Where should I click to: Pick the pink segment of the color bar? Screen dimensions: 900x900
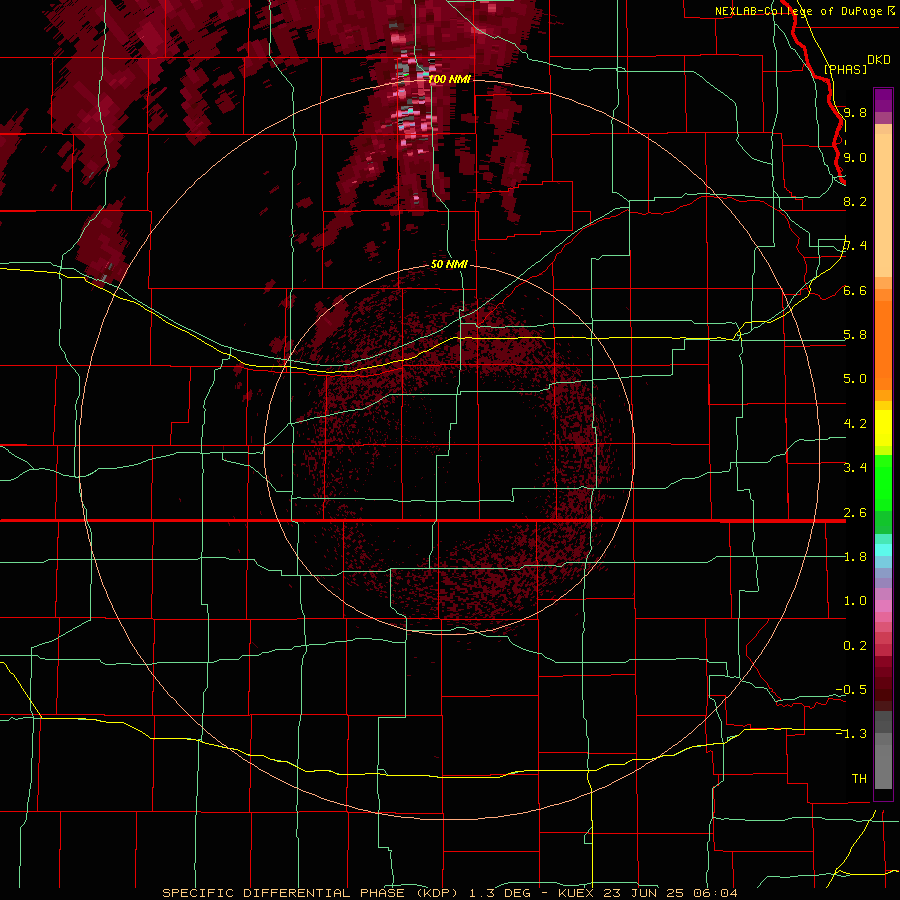tap(883, 606)
